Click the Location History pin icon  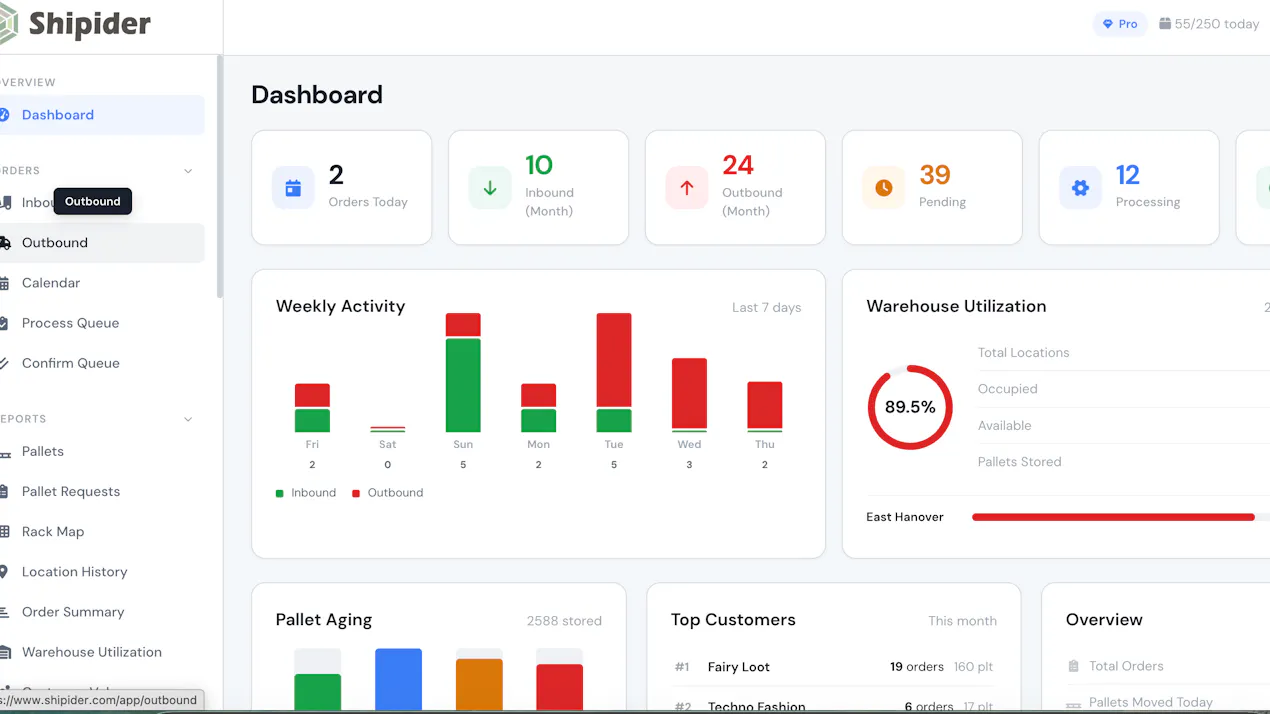point(4,572)
